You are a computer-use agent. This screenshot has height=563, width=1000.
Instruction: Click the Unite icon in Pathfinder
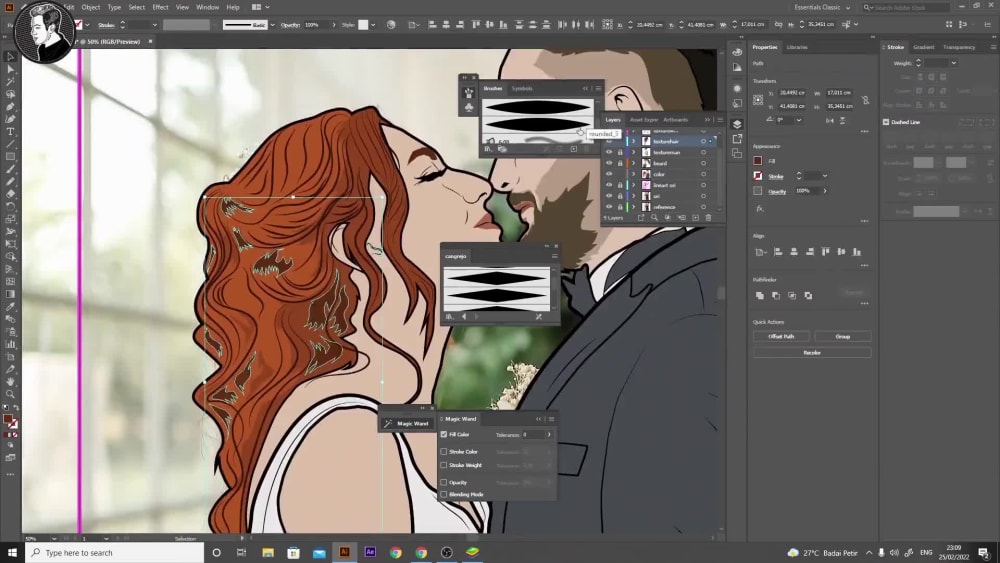click(760, 295)
